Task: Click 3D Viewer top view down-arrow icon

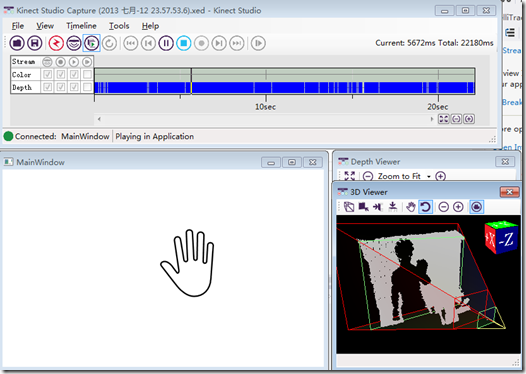Action: point(392,207)
